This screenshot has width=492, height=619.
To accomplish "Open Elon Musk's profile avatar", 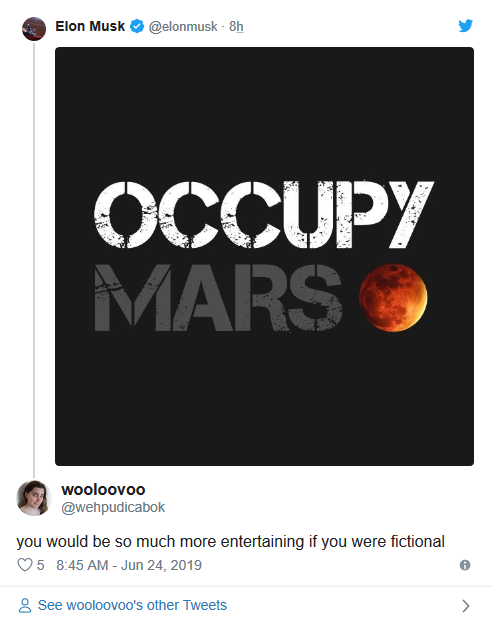I will point(34,29).
